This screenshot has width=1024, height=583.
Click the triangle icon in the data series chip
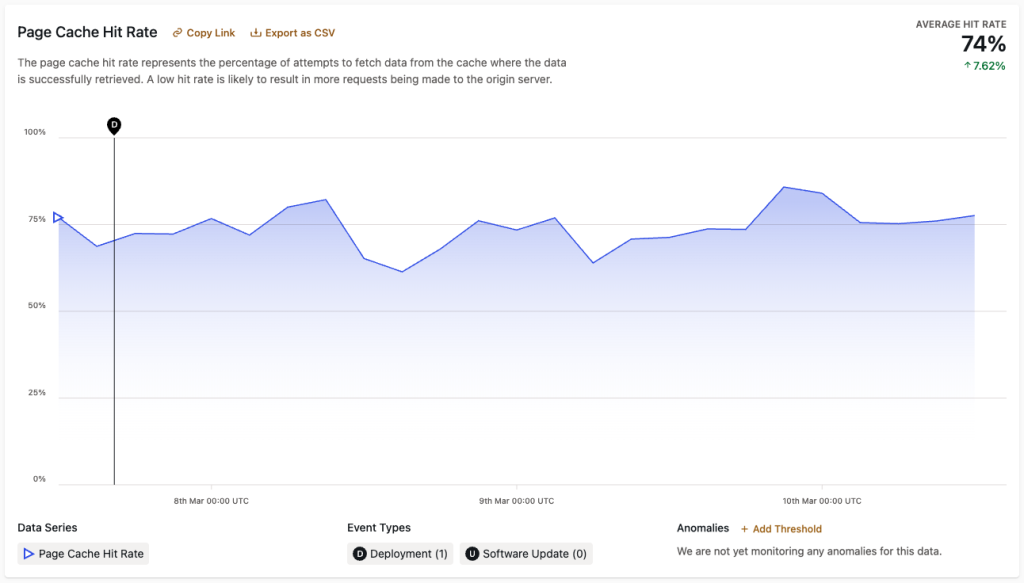point(29,554)
